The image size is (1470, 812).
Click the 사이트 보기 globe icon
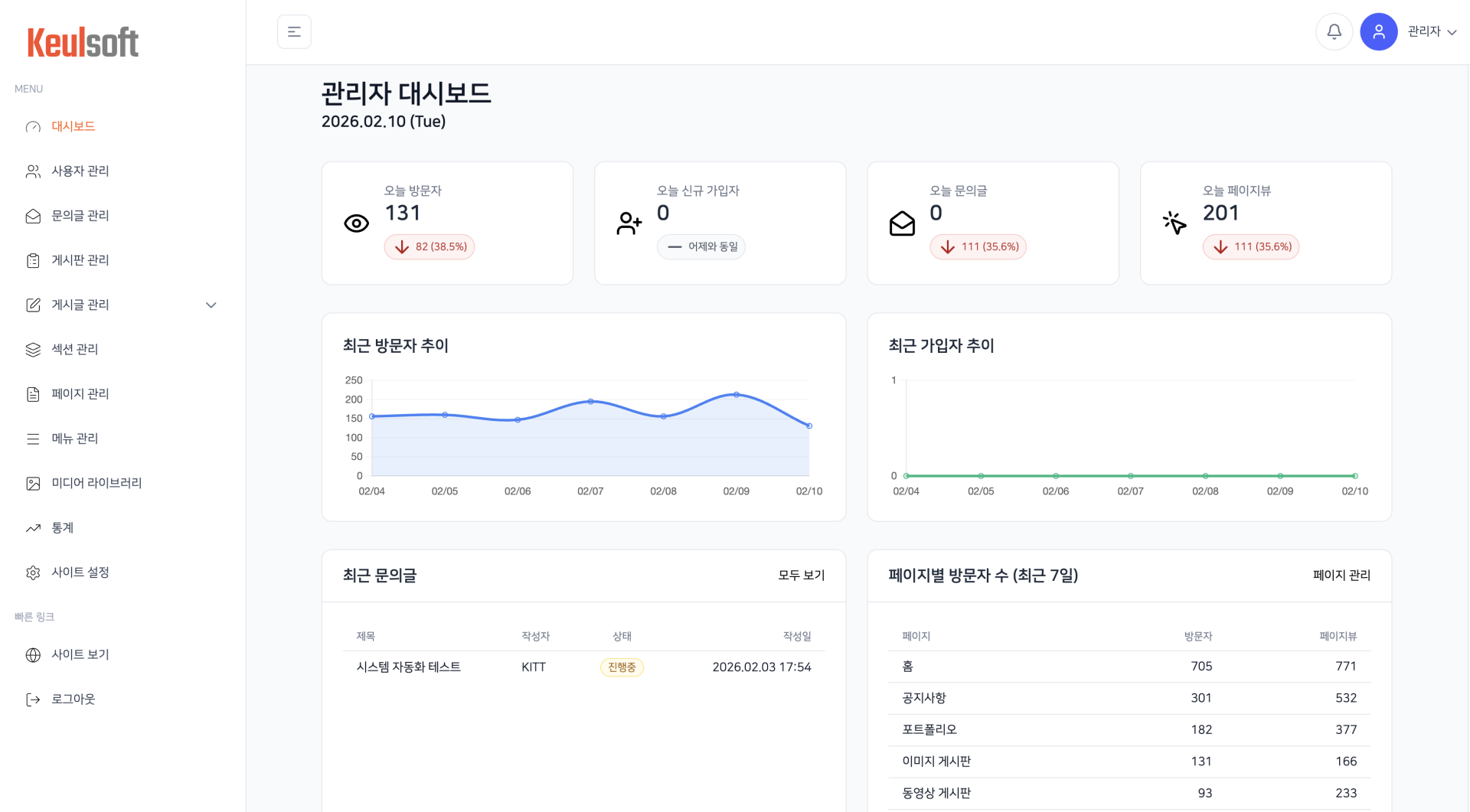31,655
